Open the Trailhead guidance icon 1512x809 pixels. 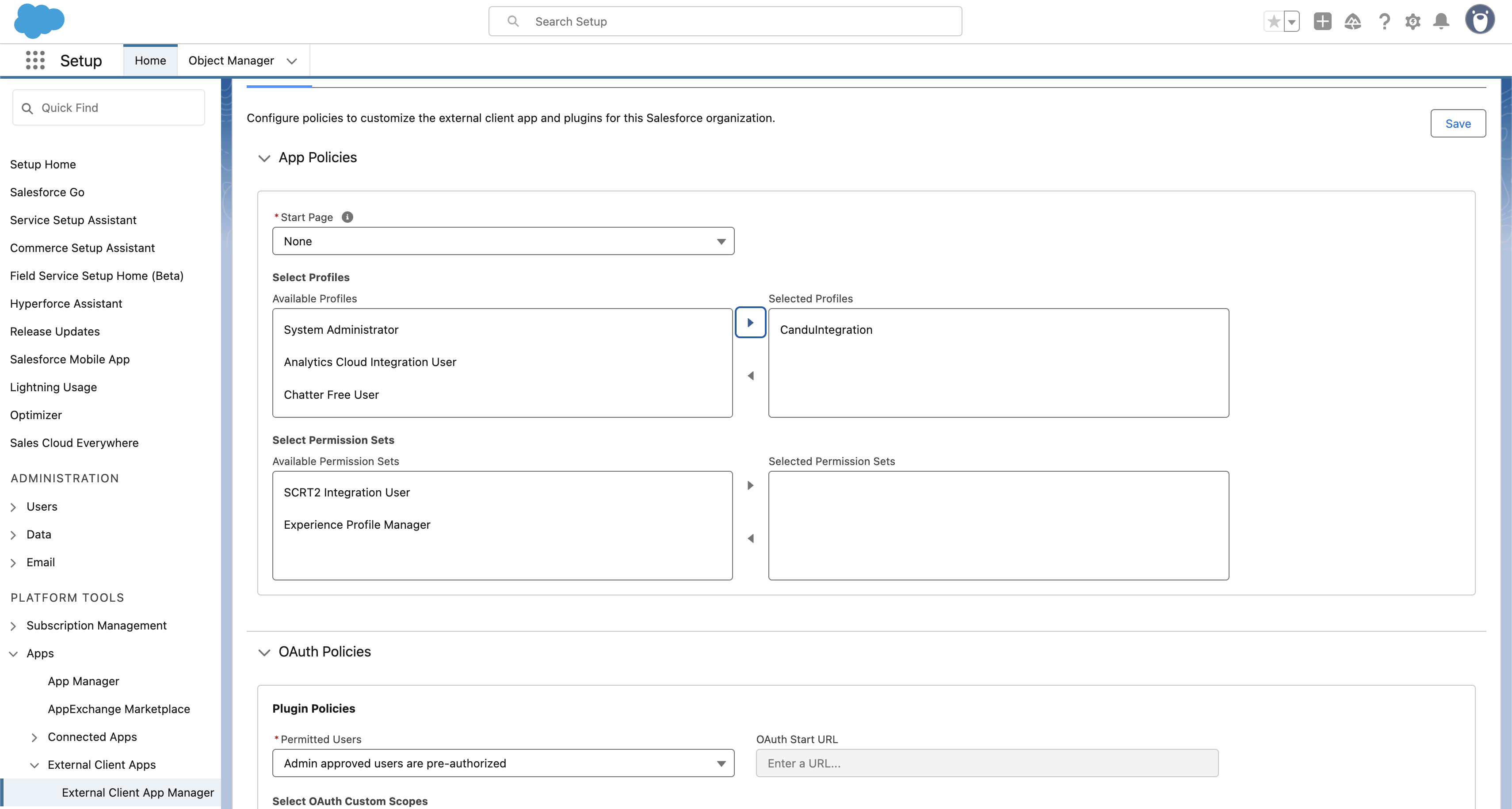[x=1352, y=22]
